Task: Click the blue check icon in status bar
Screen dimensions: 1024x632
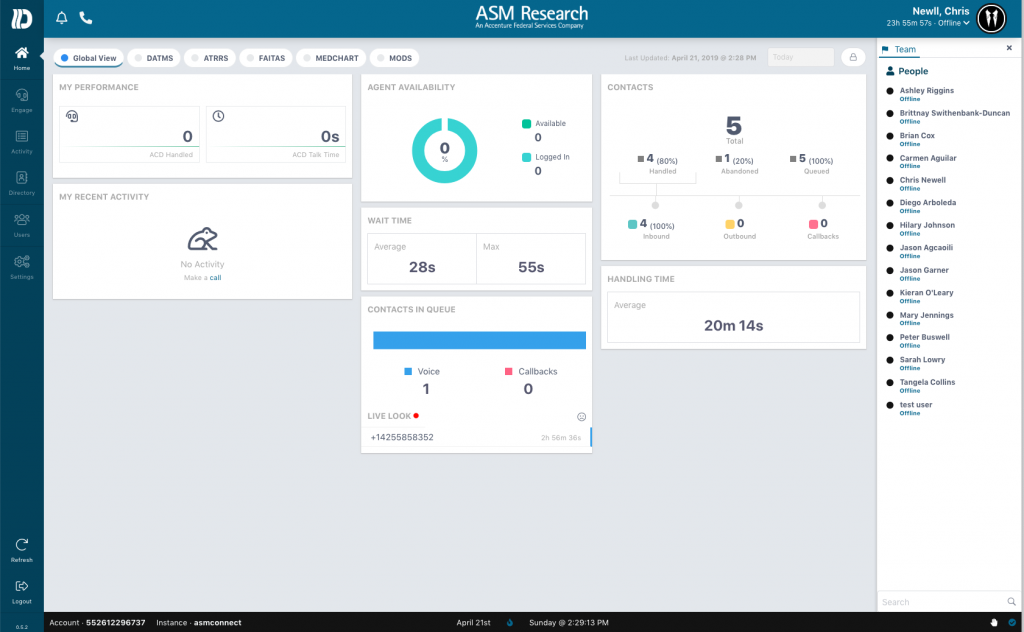Action: pyautogui.click(x=1012, y=622)
